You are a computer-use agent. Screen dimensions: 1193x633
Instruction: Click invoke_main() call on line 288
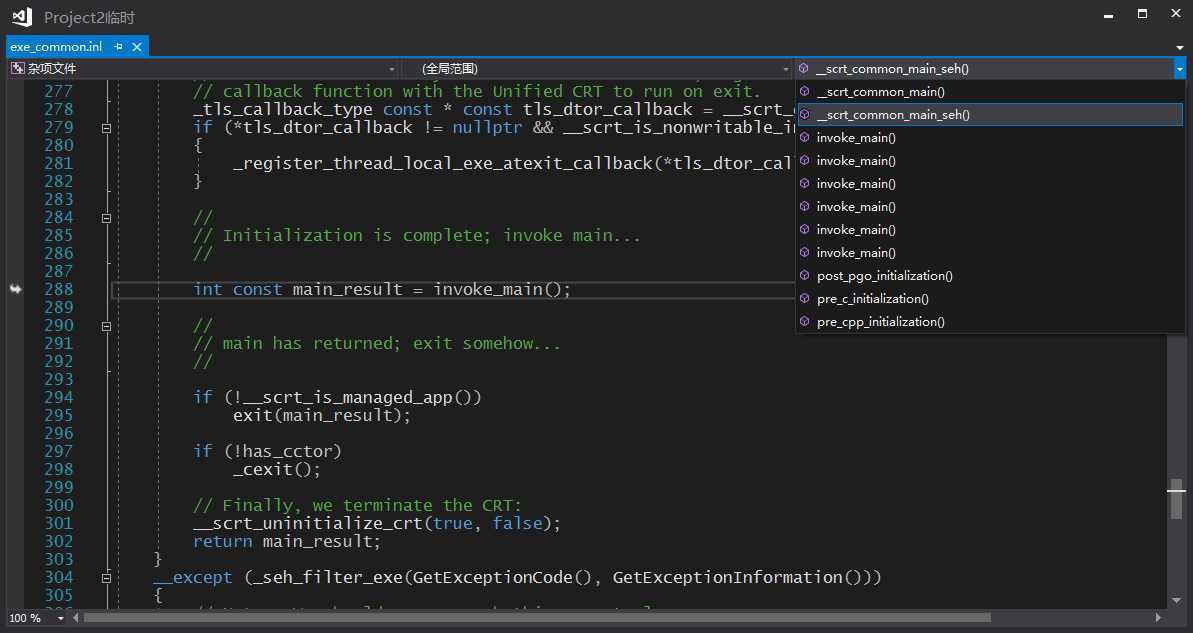tap(497, 290)
